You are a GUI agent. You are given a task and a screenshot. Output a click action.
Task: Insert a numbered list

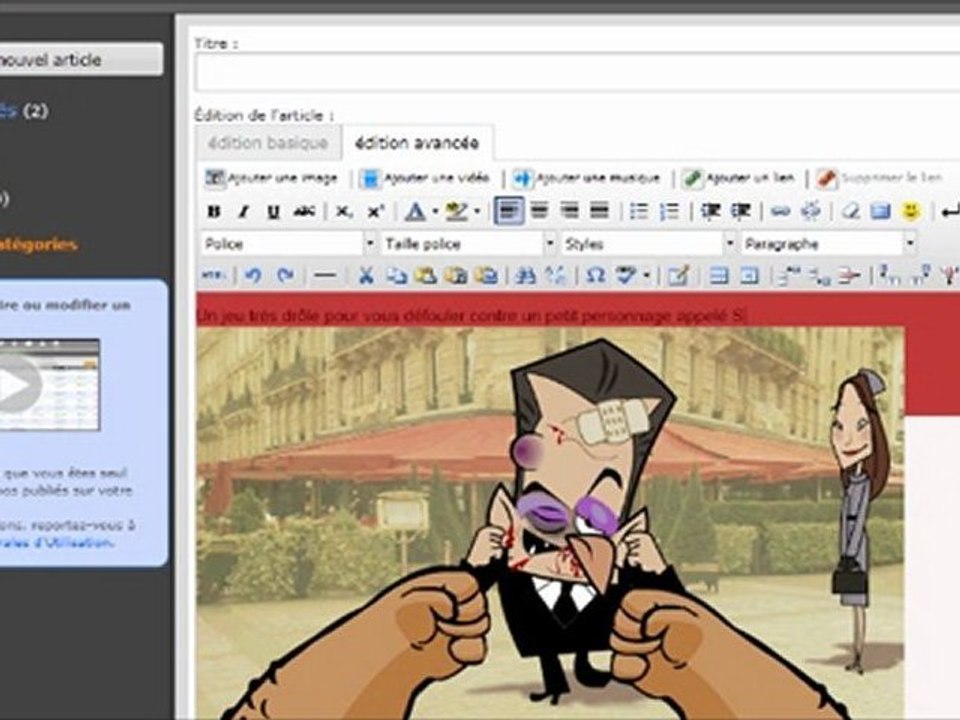[x=669, y=211]
